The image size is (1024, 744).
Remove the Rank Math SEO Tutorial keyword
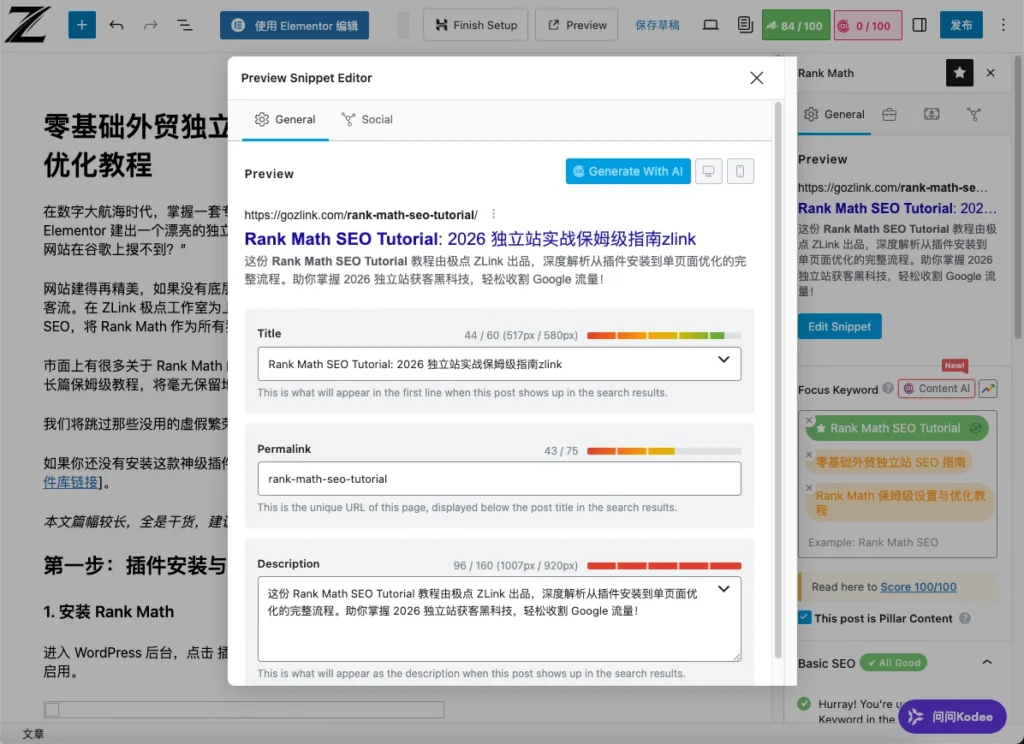pyautogui.click(x=809, y=420)
